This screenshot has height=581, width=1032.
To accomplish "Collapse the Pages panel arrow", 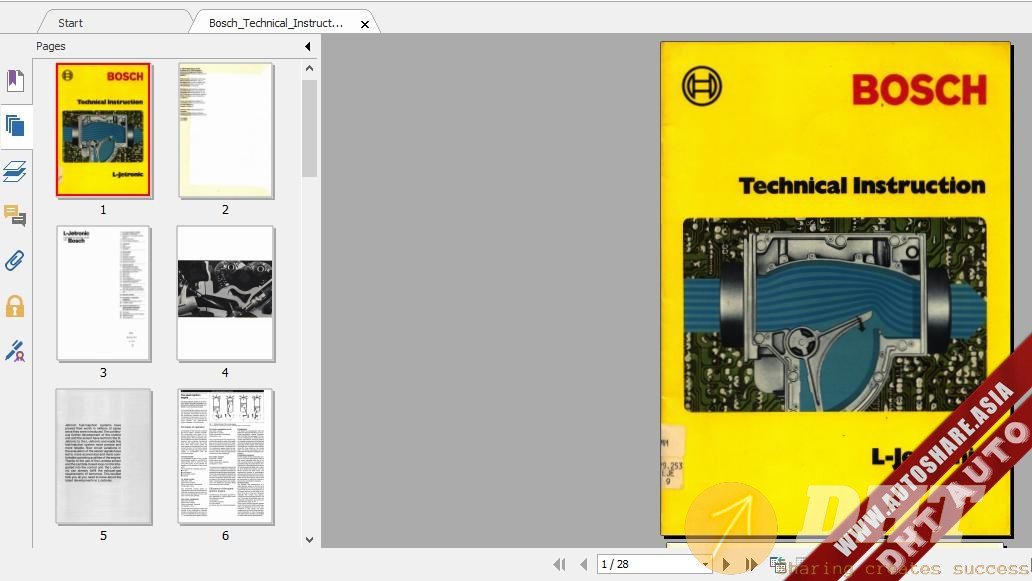I will pyautogui.click(x=307, y=46).
